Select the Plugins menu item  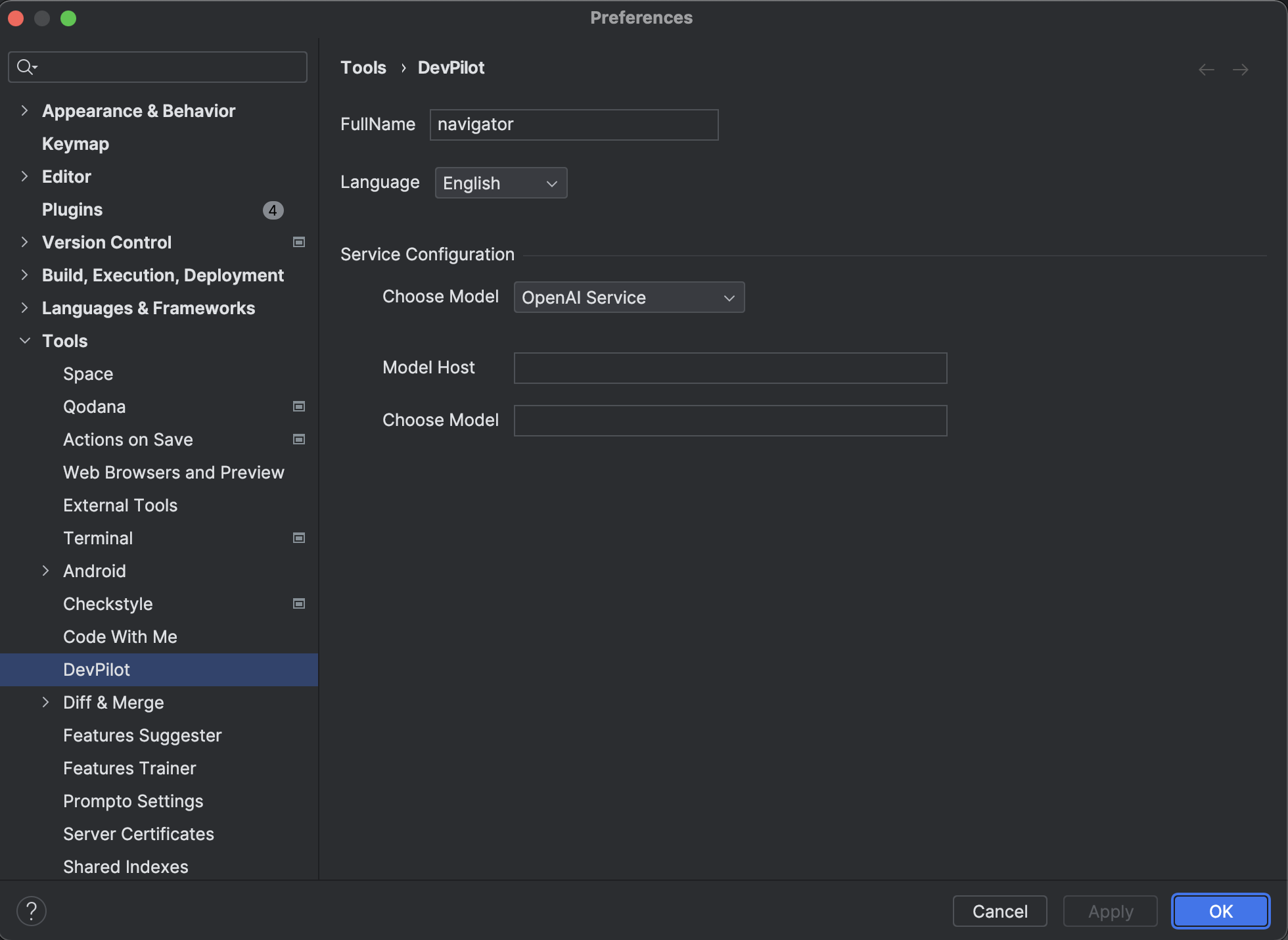tap(71, 209)
